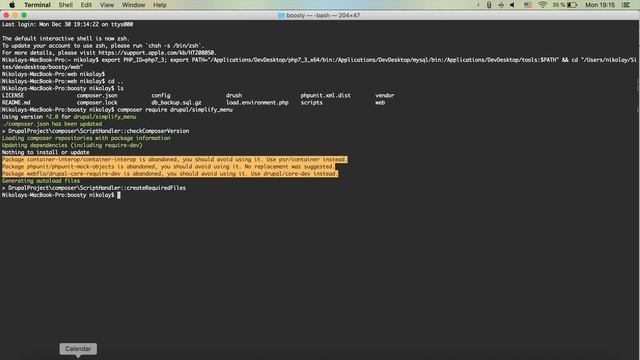Click highlighted drupal-core-require-dev abandoned warning line

pyautogui.click(x=170, y=174)
